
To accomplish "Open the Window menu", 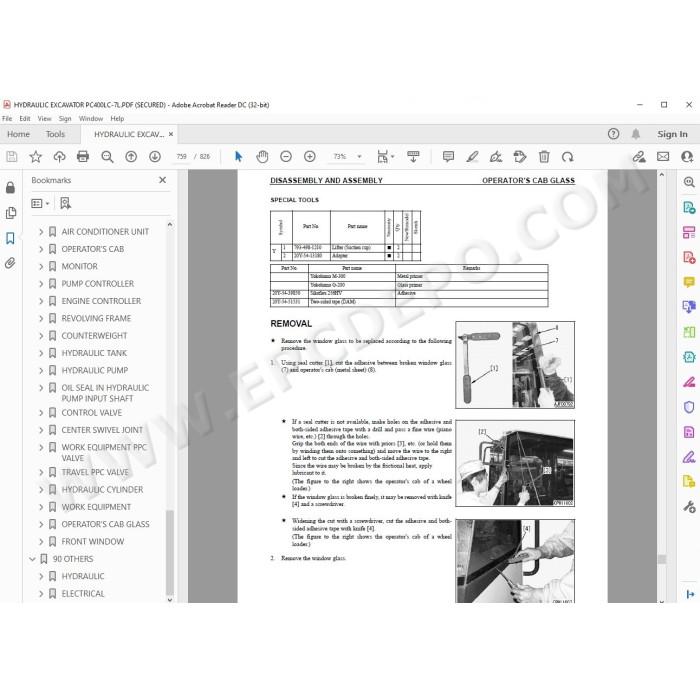I will (x=91, y=119).
